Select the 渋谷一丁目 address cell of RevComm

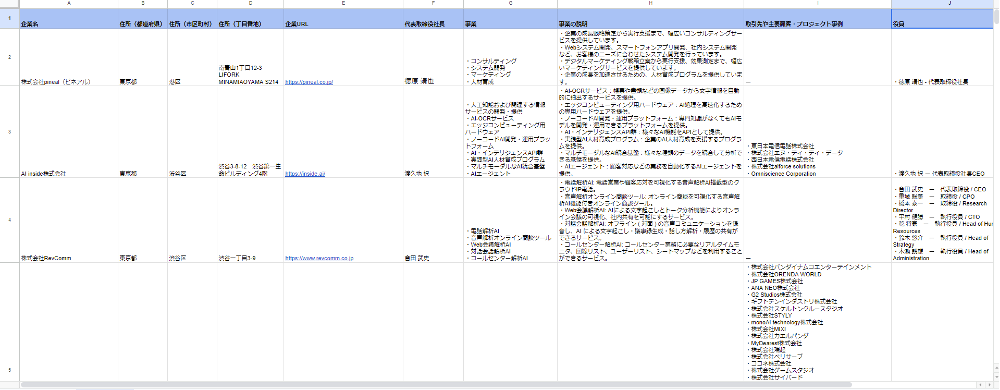250,220
